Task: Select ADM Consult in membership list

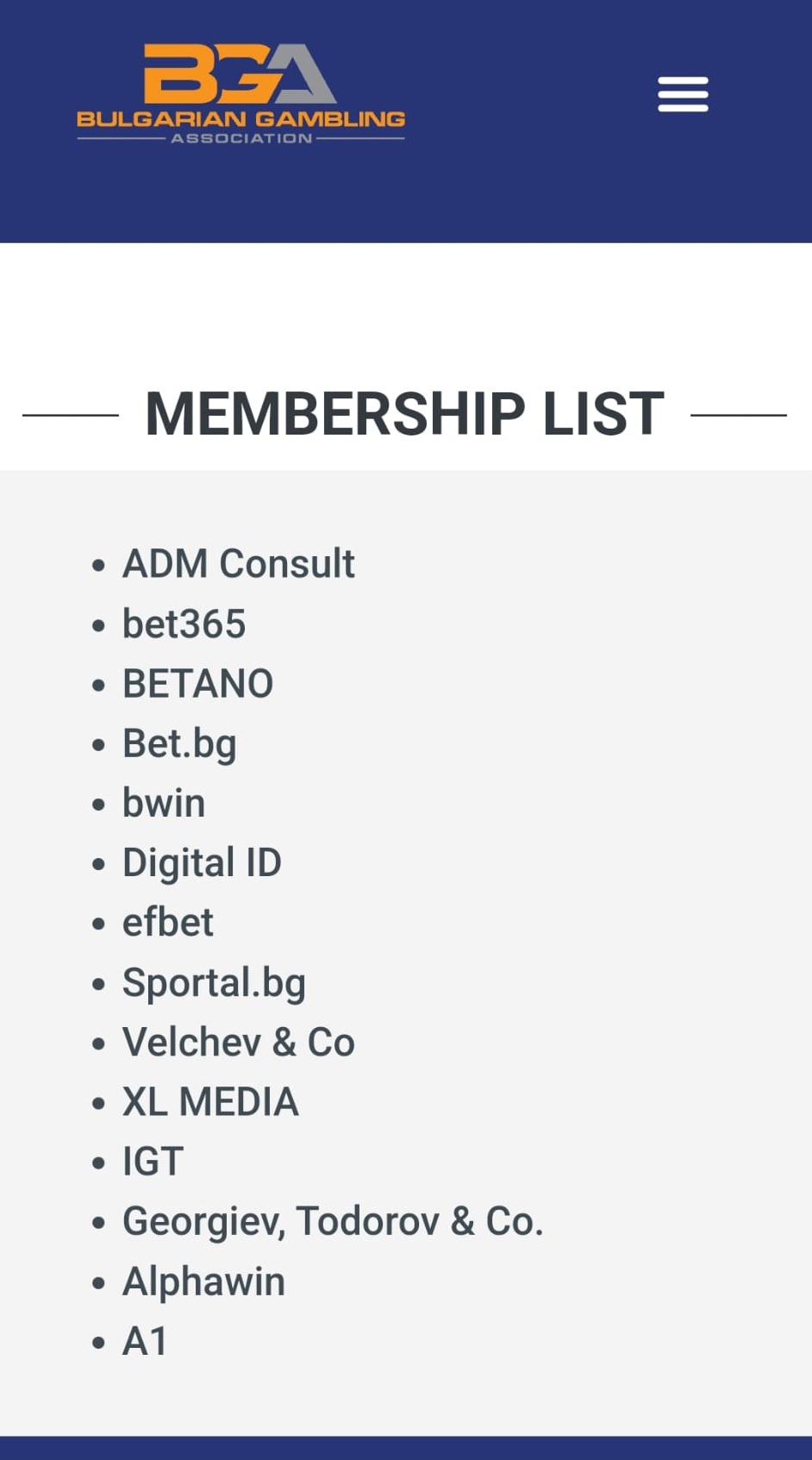Action: click(238, 564)
